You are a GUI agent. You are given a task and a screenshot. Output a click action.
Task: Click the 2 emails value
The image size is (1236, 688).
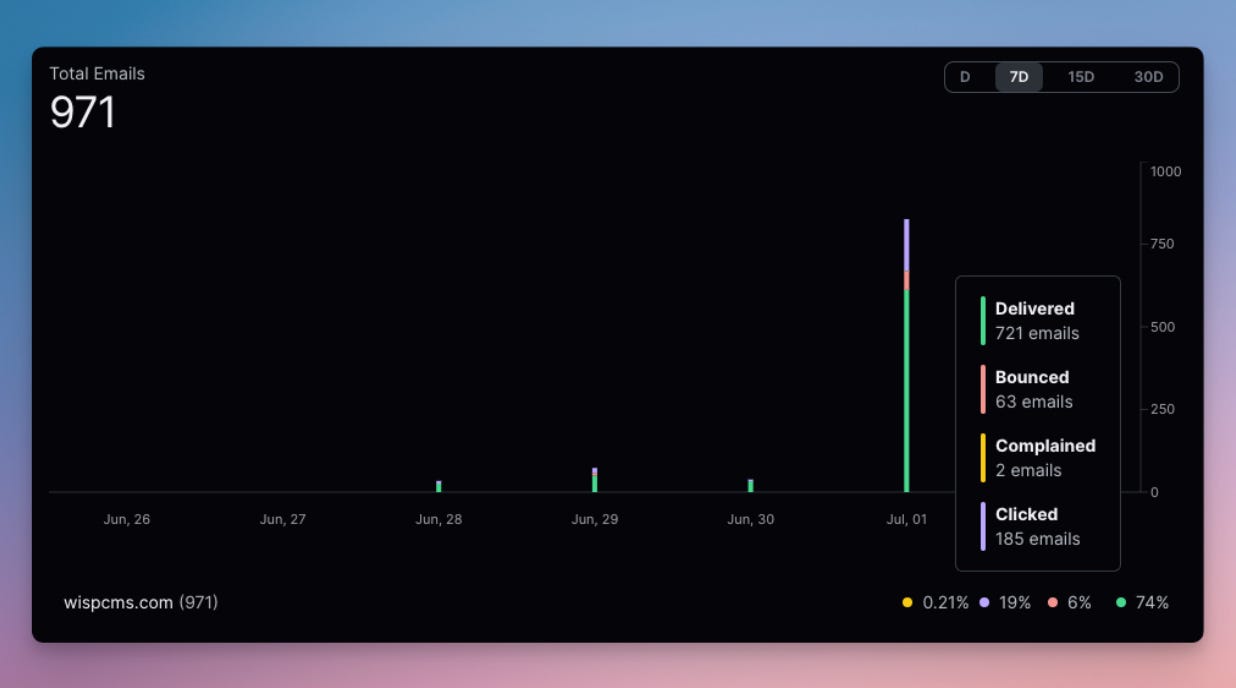[x=1029, y=470]
